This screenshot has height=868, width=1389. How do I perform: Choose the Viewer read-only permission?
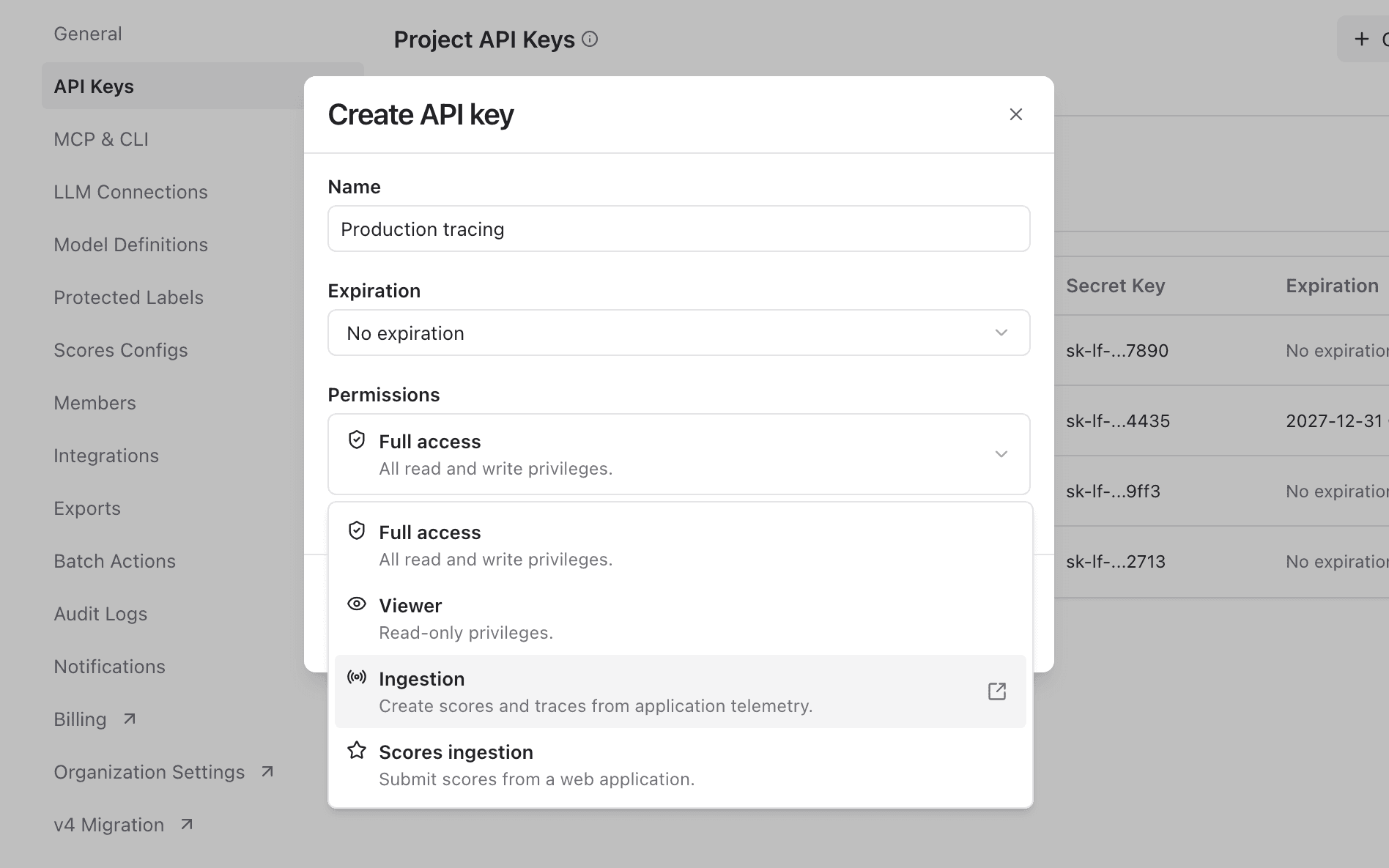(x=680, y=618)
